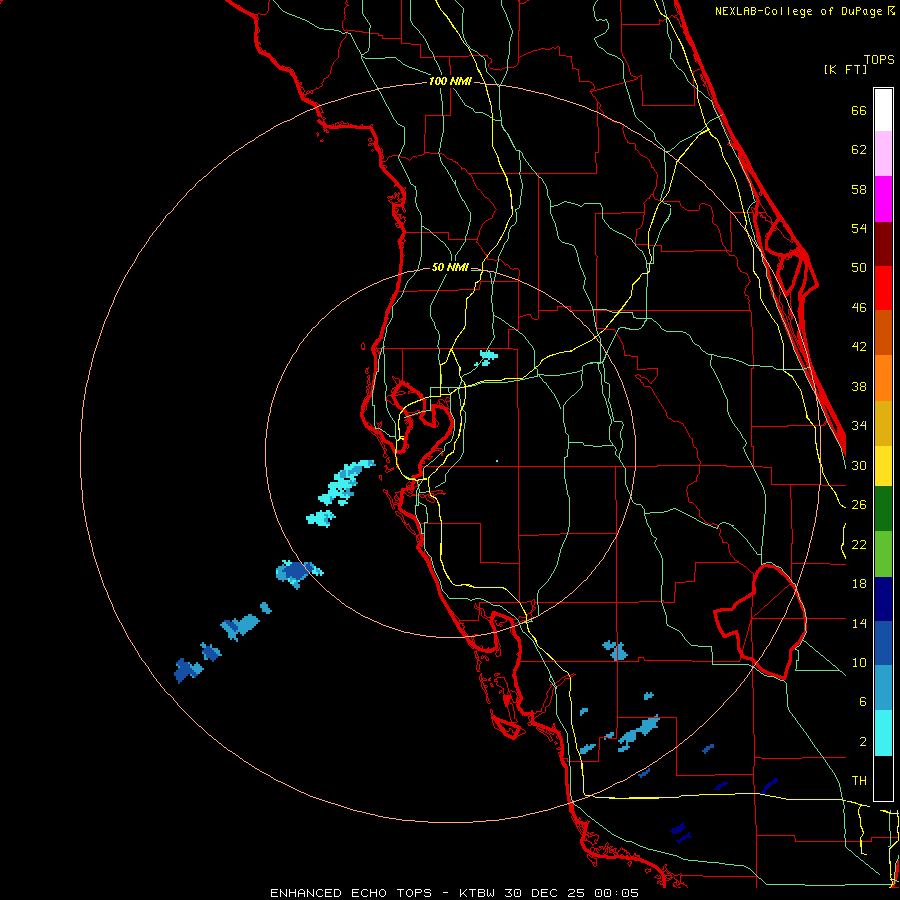Click the legend value '18'
The height and width of the screenshot is (900, 900).
tap(859, 584)
